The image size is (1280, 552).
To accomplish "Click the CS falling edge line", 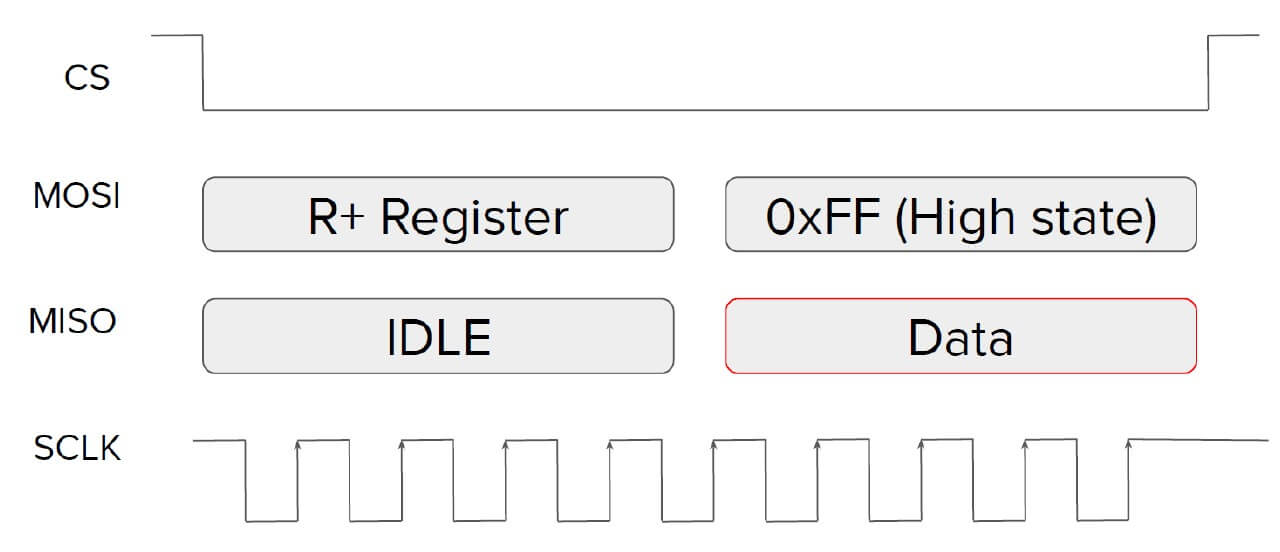I will 203,73.
